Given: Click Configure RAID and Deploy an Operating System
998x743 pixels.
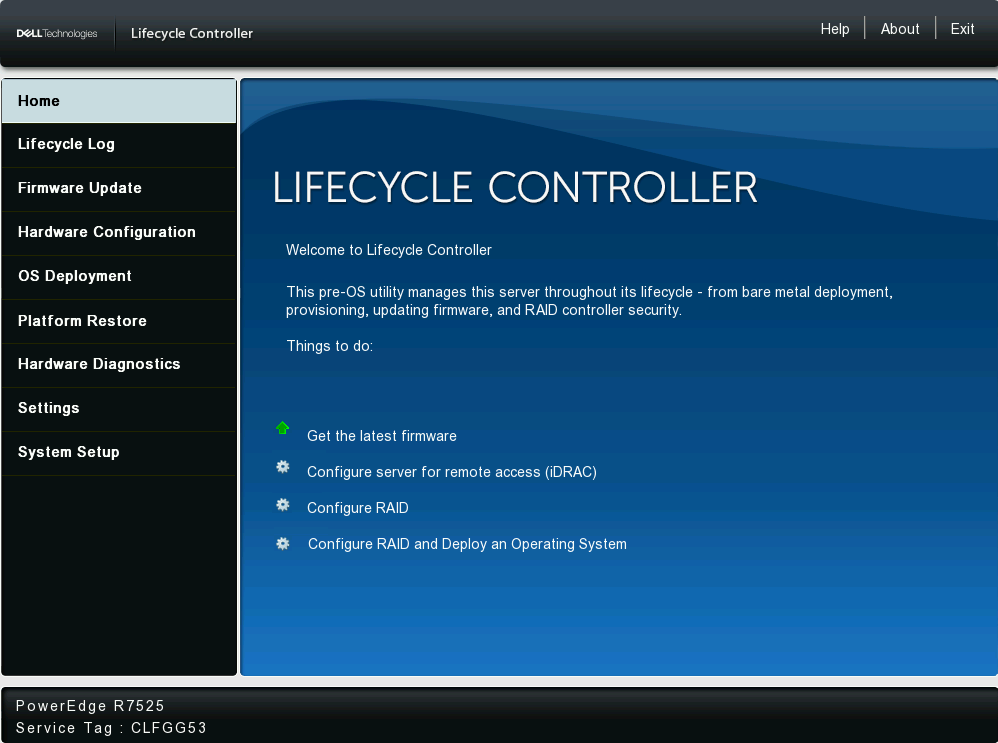Looking at the screenshot, I should (467, 544).
